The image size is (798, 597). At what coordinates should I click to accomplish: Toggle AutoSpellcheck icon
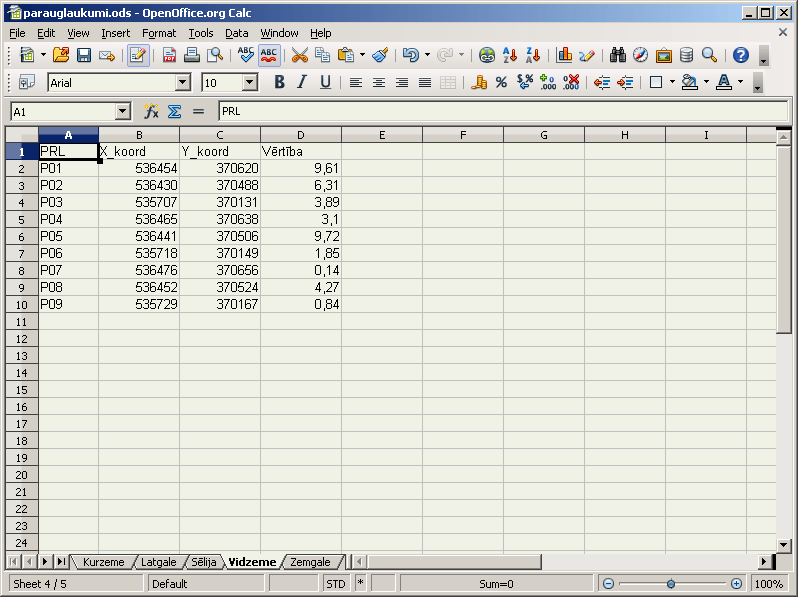coord(269,55)
